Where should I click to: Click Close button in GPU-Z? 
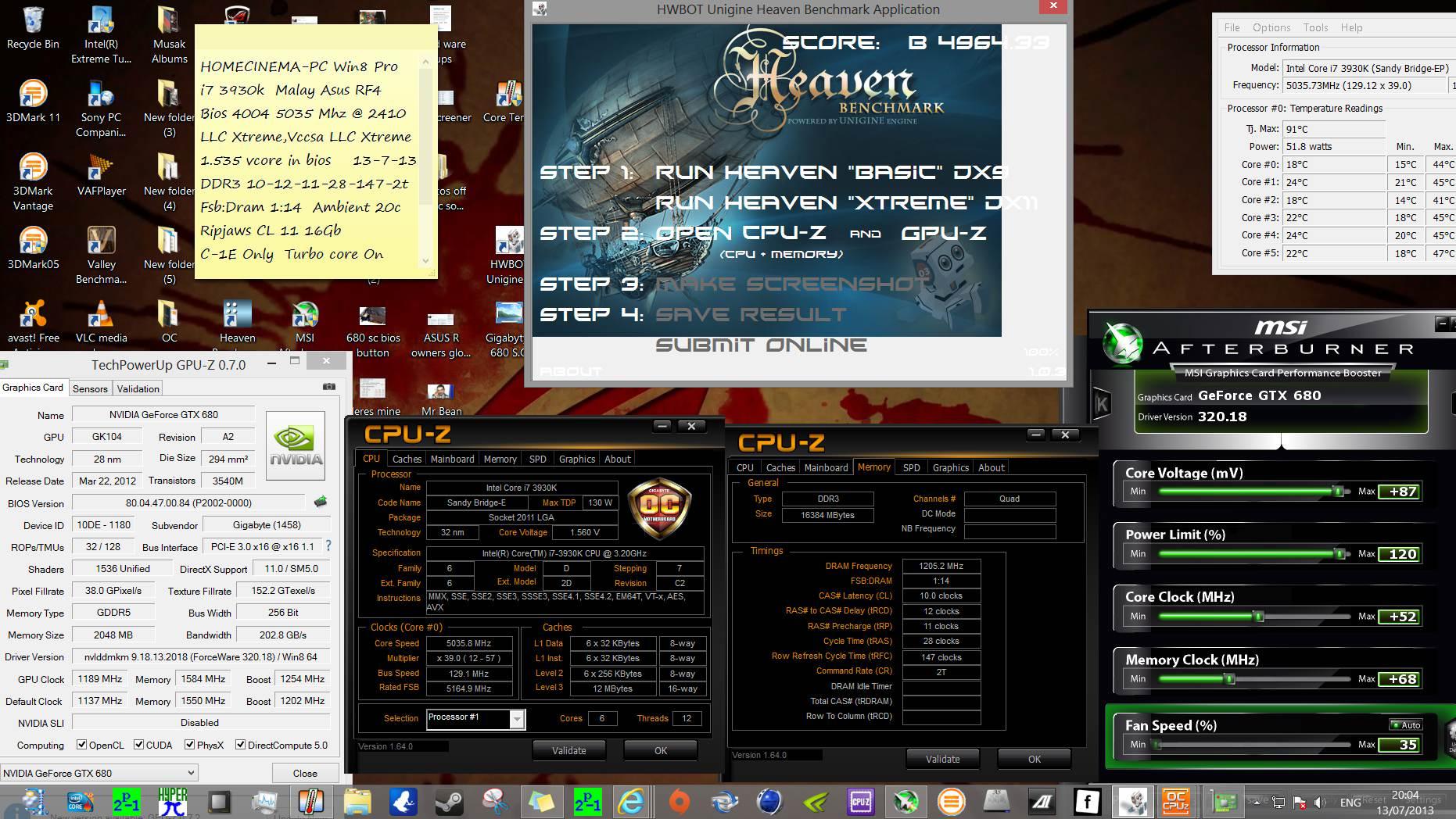[305, 773]
